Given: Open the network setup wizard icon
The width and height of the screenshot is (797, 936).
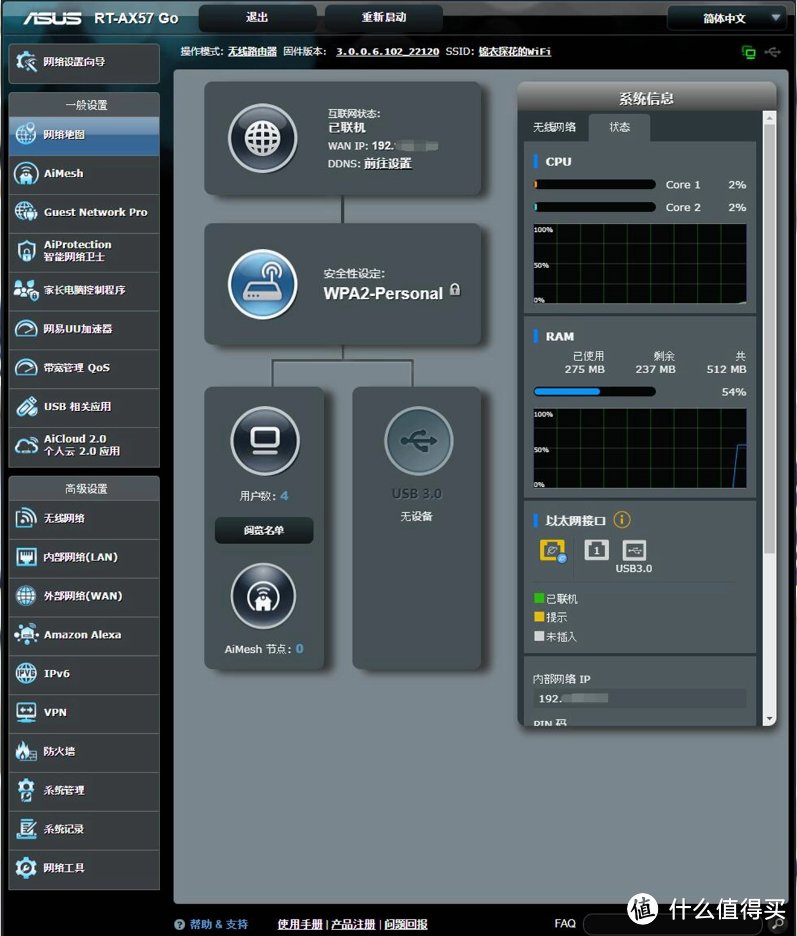Looking at the screenshot, I should (26, 62).
